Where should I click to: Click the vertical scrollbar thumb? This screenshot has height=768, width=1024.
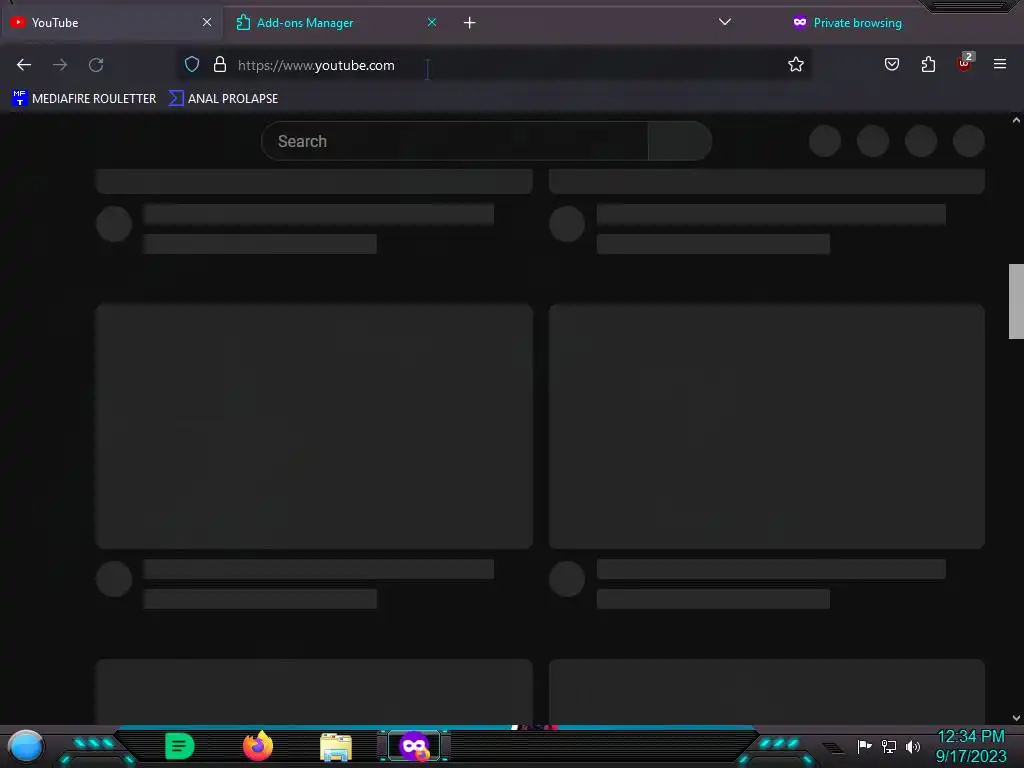click(1016, 301)
